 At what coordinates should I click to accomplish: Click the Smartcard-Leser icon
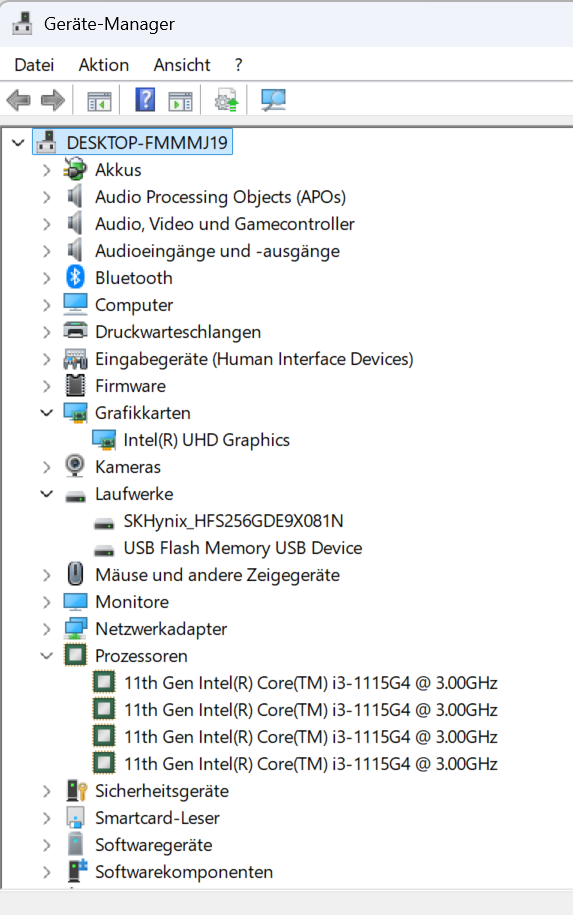pos(75,818)
